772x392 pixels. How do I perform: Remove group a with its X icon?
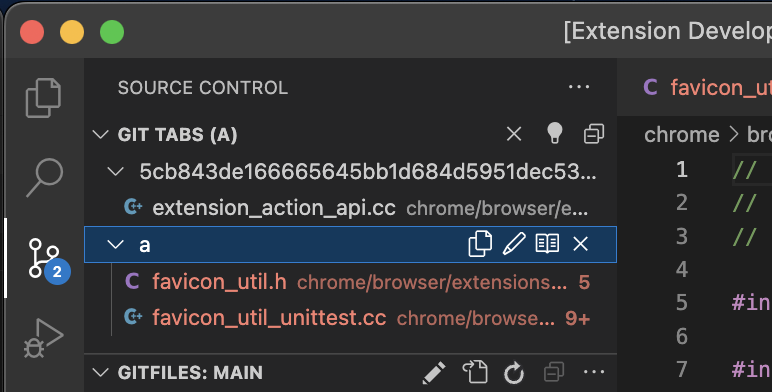pyautogui.click(x=580, y=244)
